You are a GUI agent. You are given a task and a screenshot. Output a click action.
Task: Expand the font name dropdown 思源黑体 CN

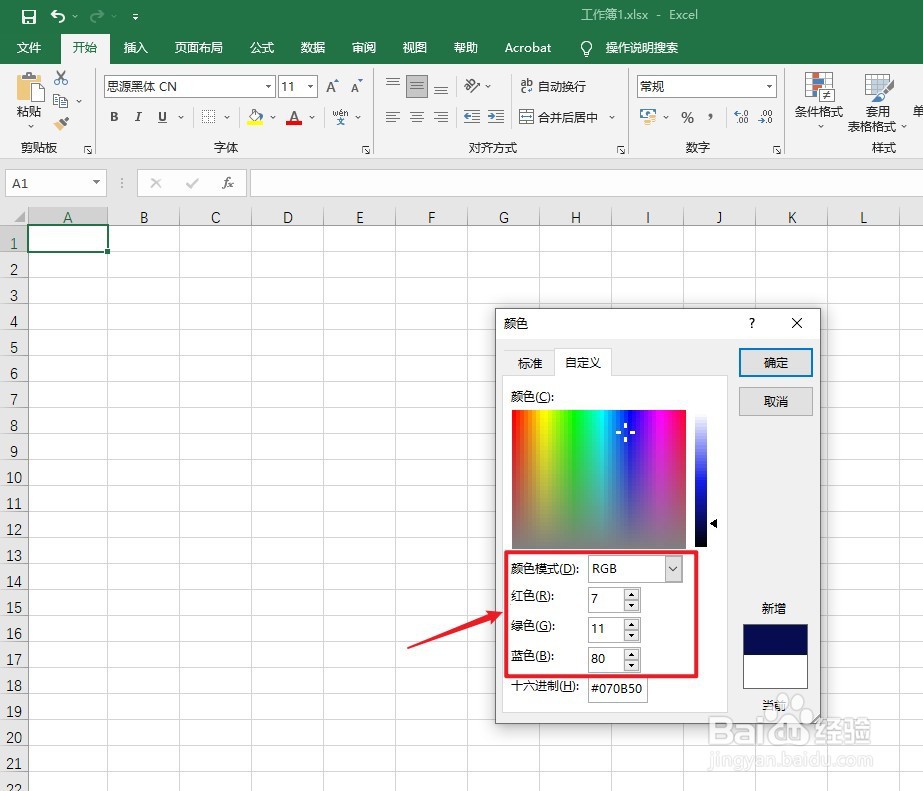point(268,87)
